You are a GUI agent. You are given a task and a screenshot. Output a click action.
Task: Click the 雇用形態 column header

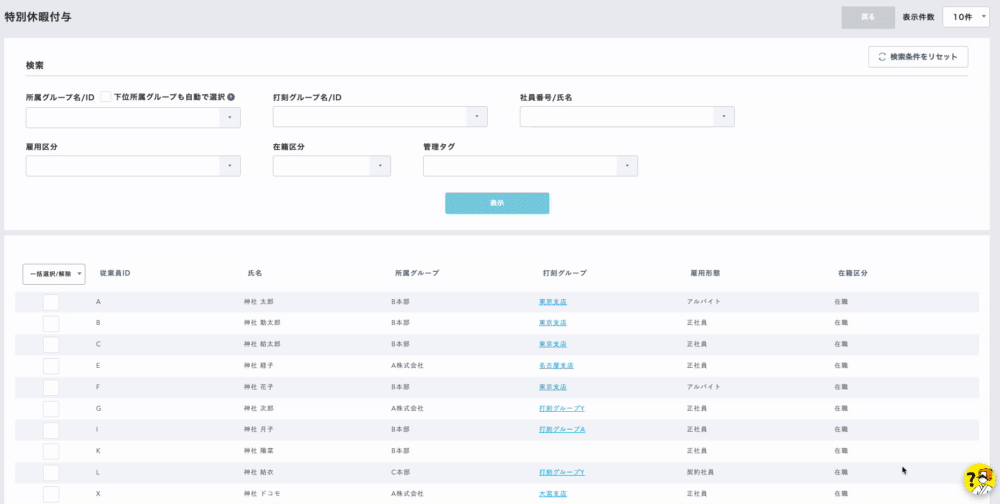point(705,273)
